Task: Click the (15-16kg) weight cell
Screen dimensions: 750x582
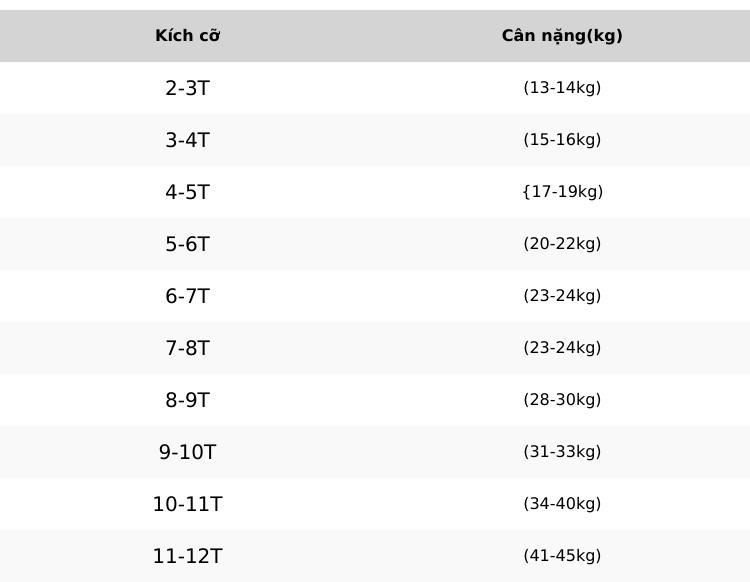Action: pos(562,140)
